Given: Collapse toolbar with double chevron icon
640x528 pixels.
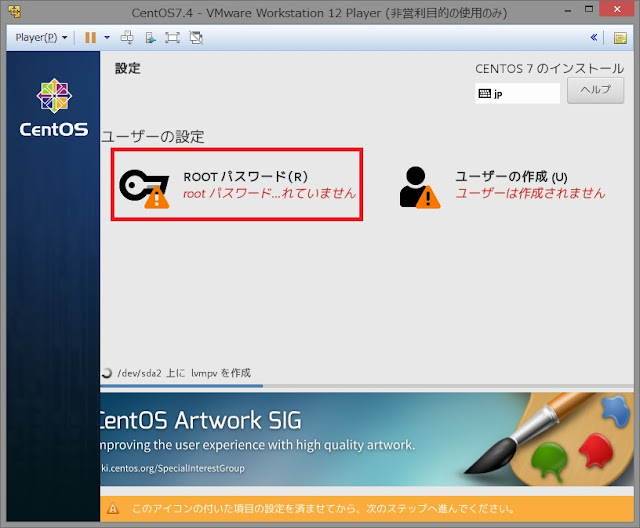Looking at the screenshot, I should tap(594, 38).
